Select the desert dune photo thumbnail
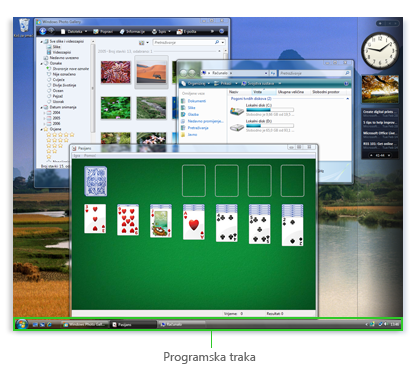Image resolution: width=420 pixels, height=377 pixels. coord(151,72)
